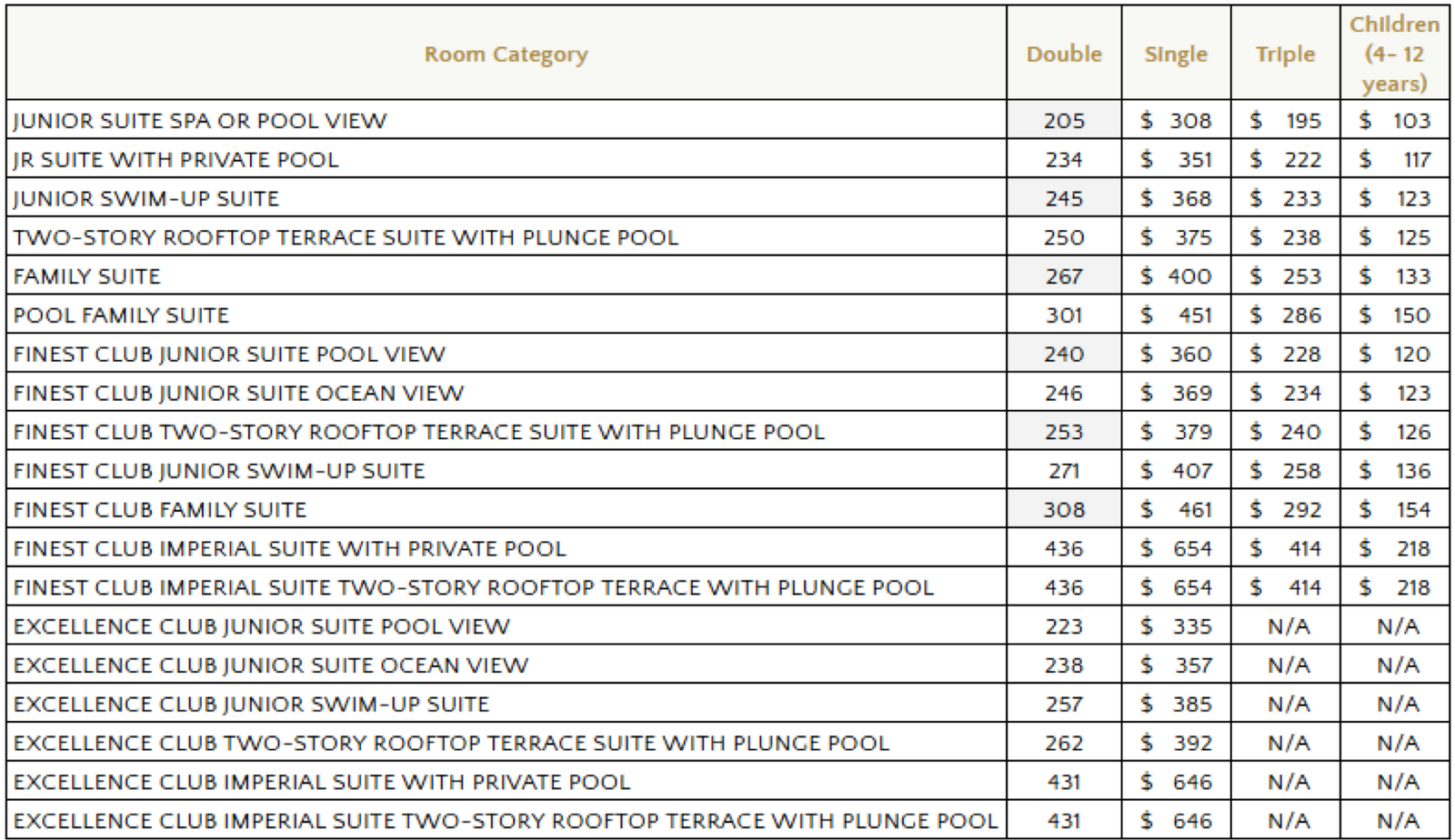Select Excellence Club Junior Swim-Up Suite row

pos(251,705)
